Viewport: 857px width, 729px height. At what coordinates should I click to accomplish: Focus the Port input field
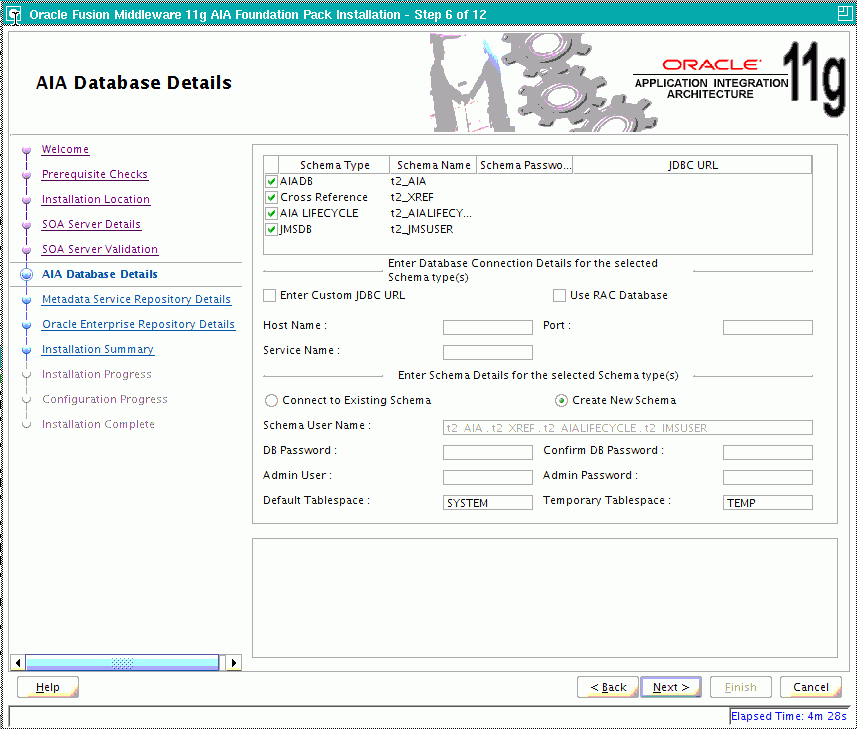coord(767,327)
